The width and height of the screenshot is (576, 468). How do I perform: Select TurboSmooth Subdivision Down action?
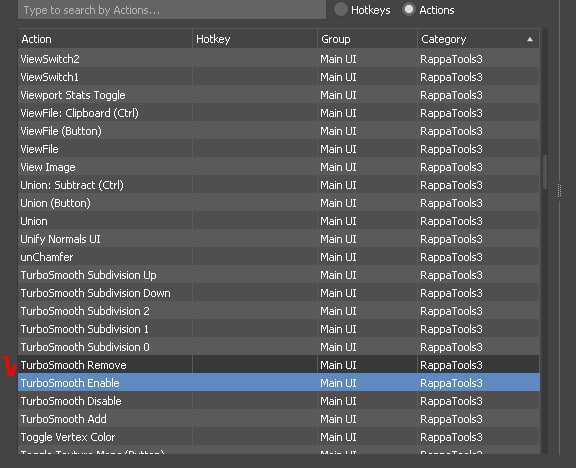pos(279,293)
